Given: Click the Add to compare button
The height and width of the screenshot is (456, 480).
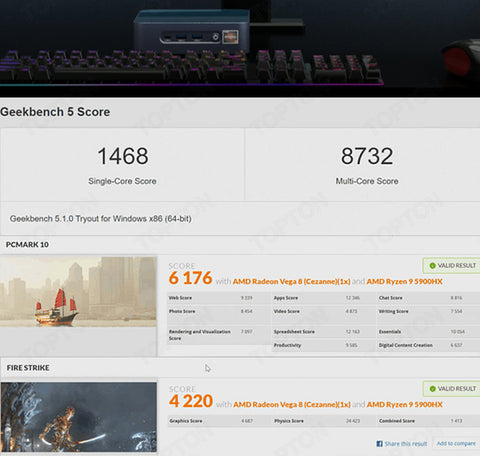Looking at the screenshot, I should 456,443.
